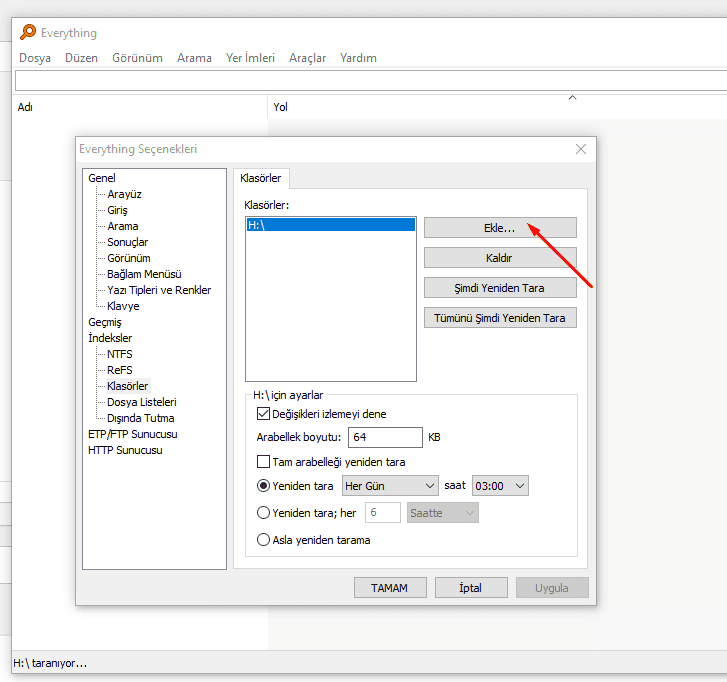Select İndeksler in the options tree
This screenshot has width=727, height=682.
point(110,338)
